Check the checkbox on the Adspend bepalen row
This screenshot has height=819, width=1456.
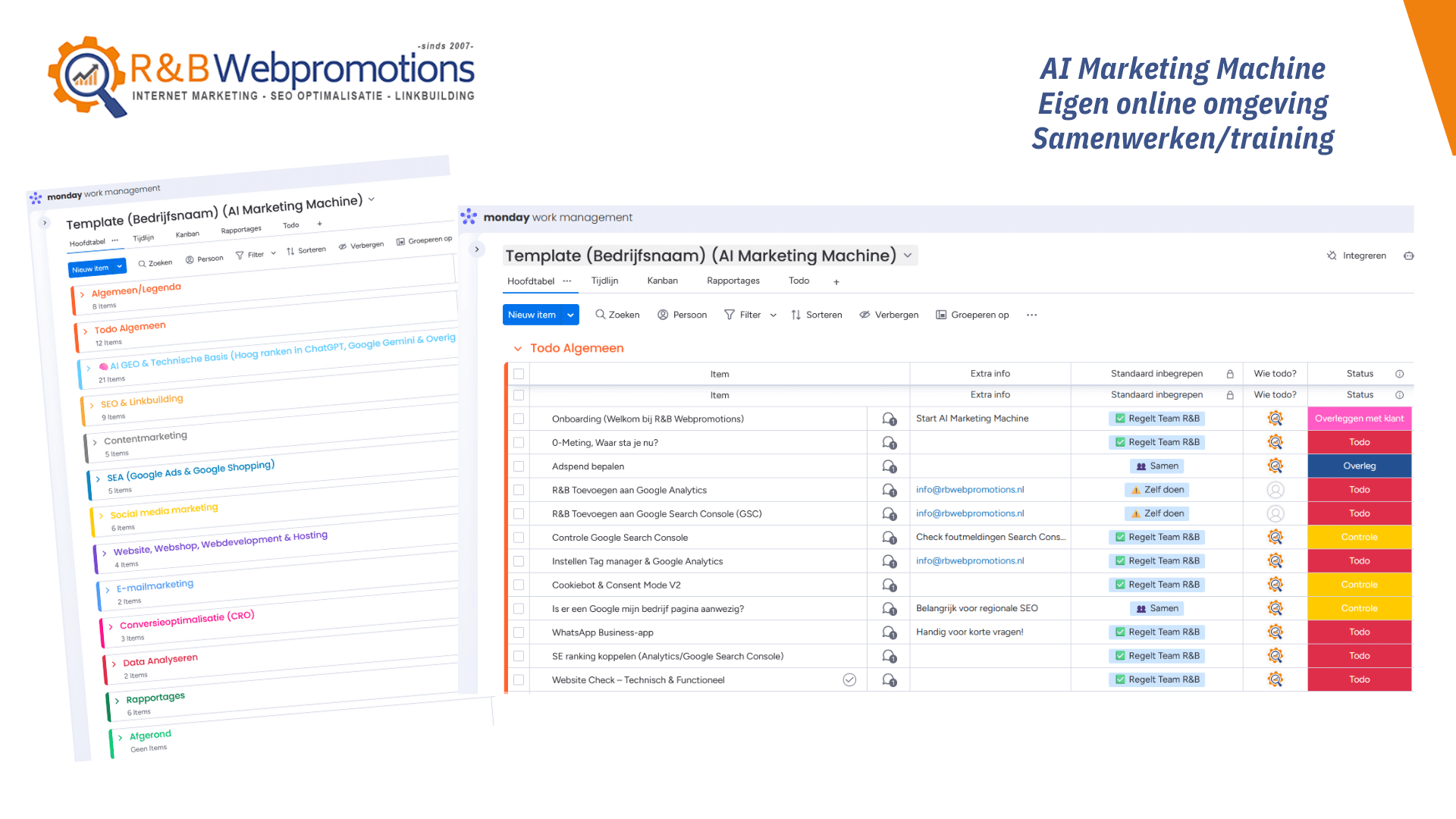519,466
